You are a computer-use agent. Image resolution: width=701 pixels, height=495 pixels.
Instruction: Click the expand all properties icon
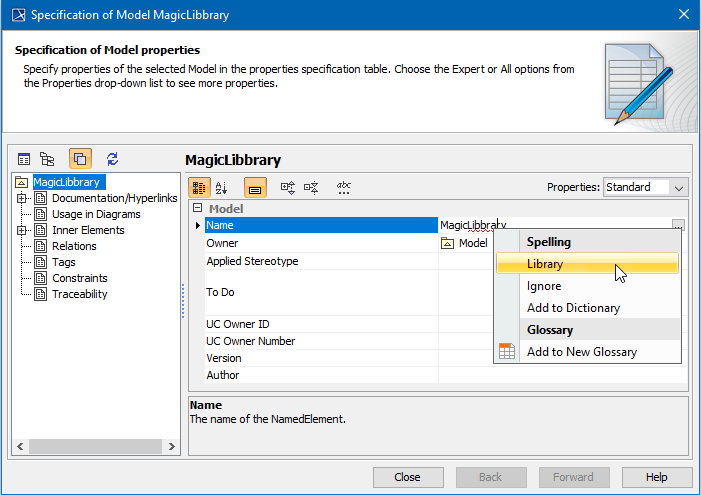tap(288, 187)
